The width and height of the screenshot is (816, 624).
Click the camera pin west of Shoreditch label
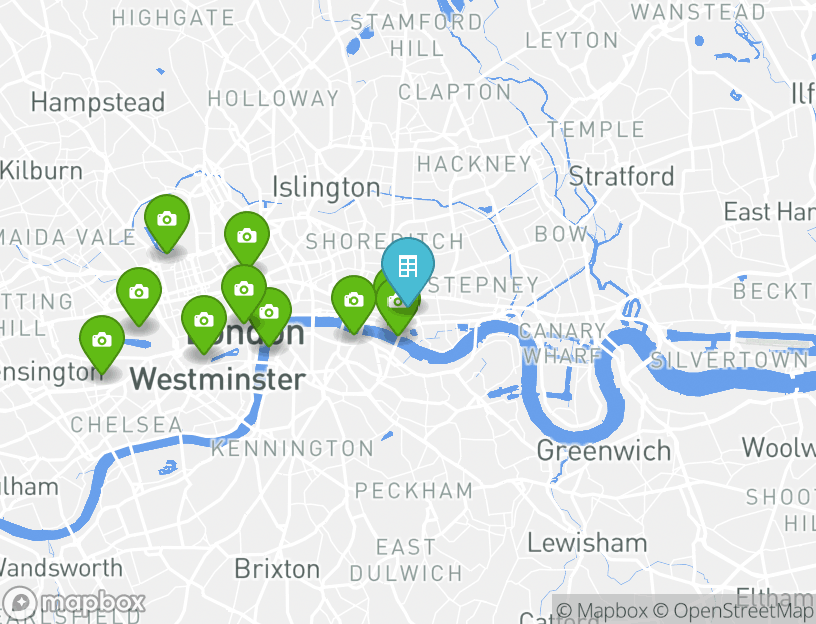click(x=247, y=240)
